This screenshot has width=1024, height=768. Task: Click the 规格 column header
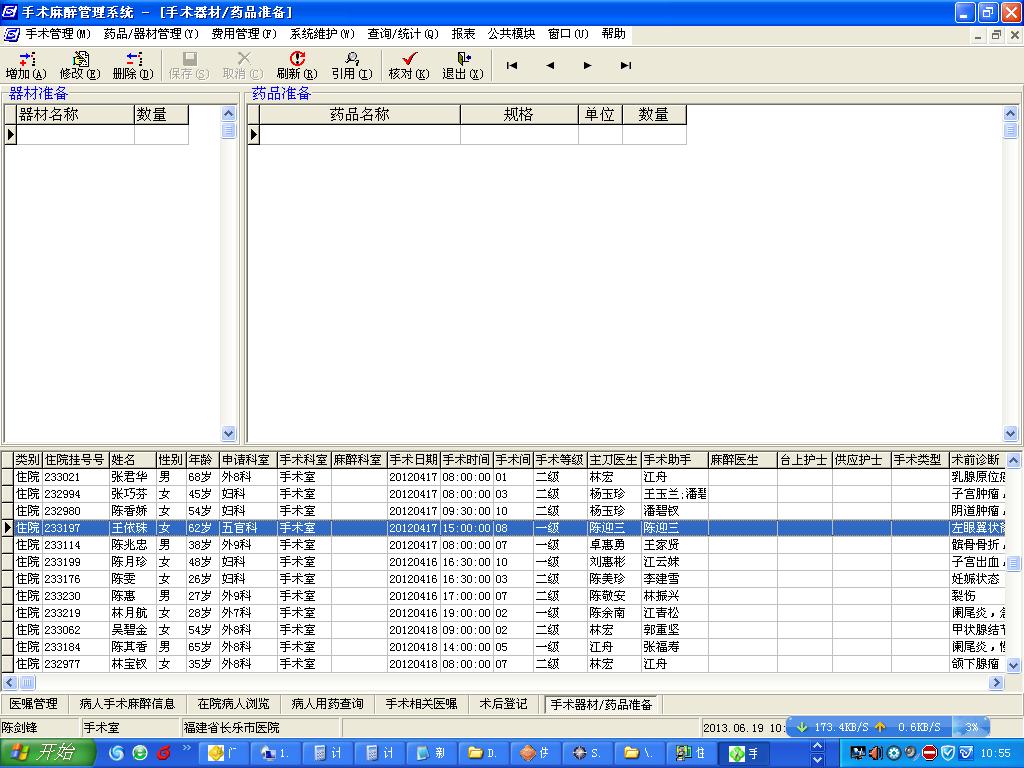pos(519,115)
